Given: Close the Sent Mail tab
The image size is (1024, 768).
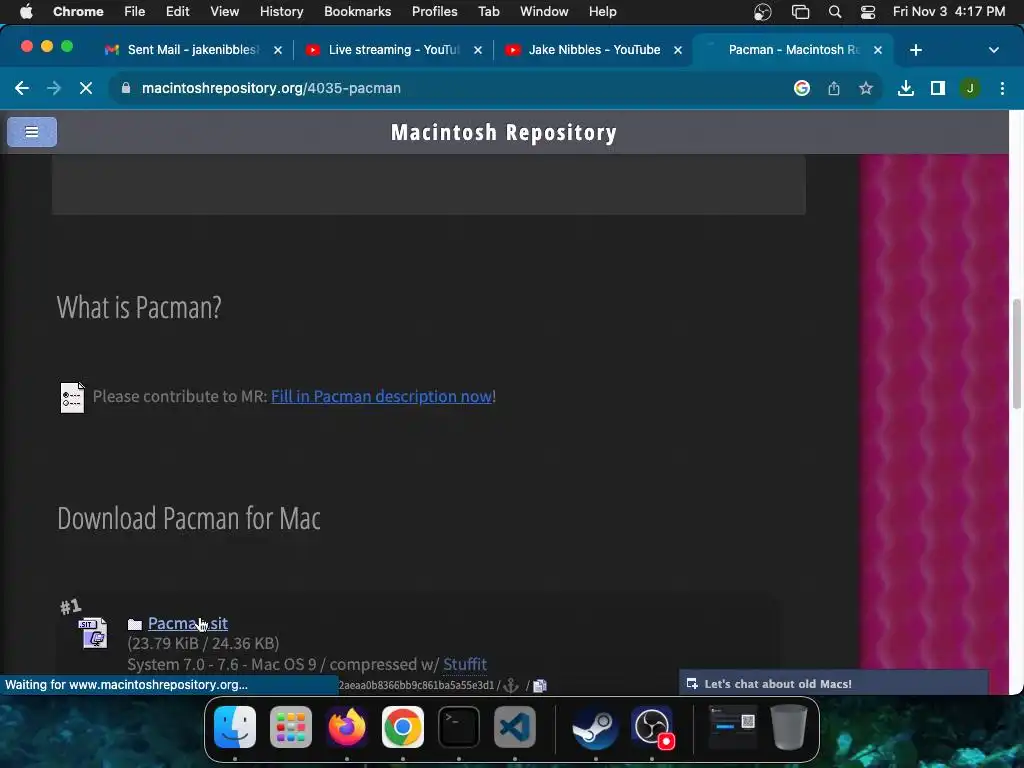Looking at the screenshot, I should [x=278, y=50].
